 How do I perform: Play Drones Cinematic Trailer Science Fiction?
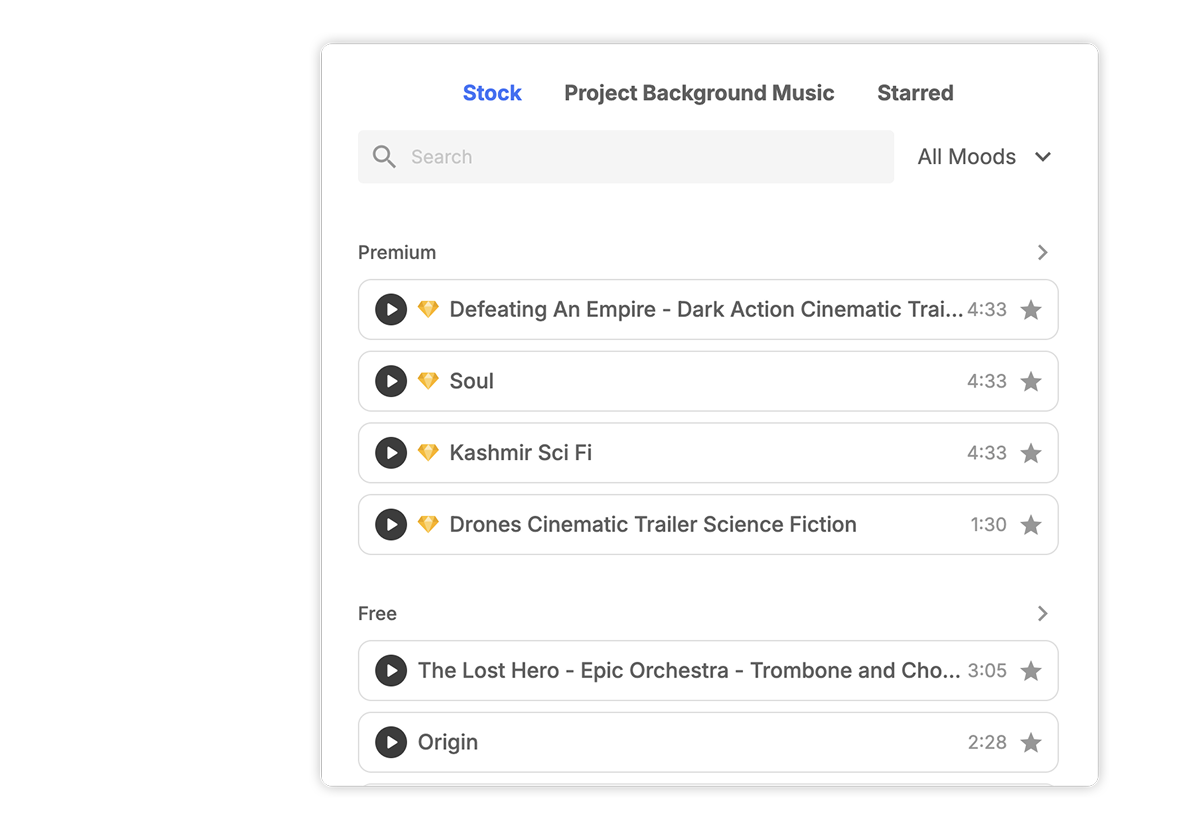point(390,524)
